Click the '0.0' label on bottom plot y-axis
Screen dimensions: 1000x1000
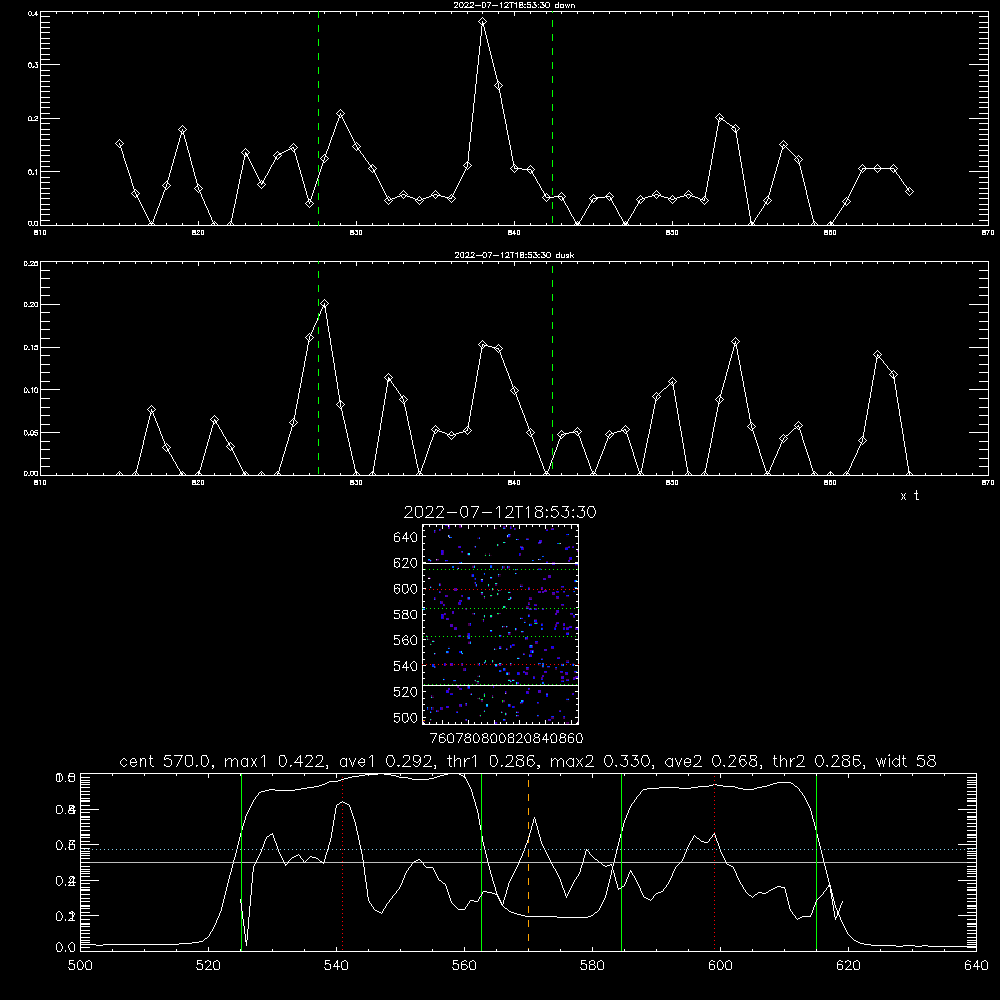click(66, 948)
